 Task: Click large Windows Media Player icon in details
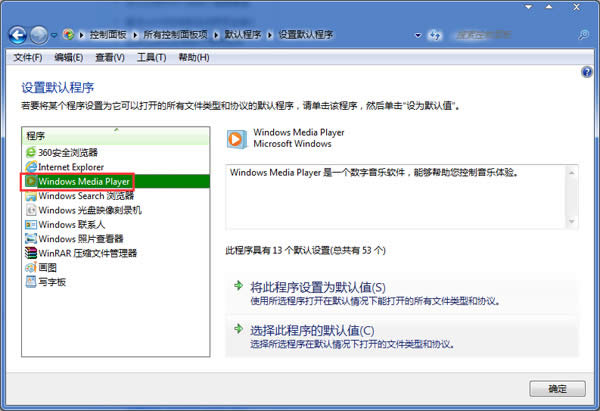tap(236, 139)
